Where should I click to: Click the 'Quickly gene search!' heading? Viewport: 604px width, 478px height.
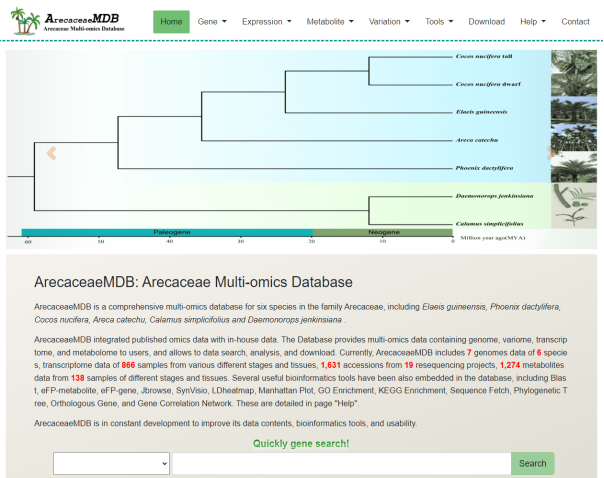coord(301,444)
